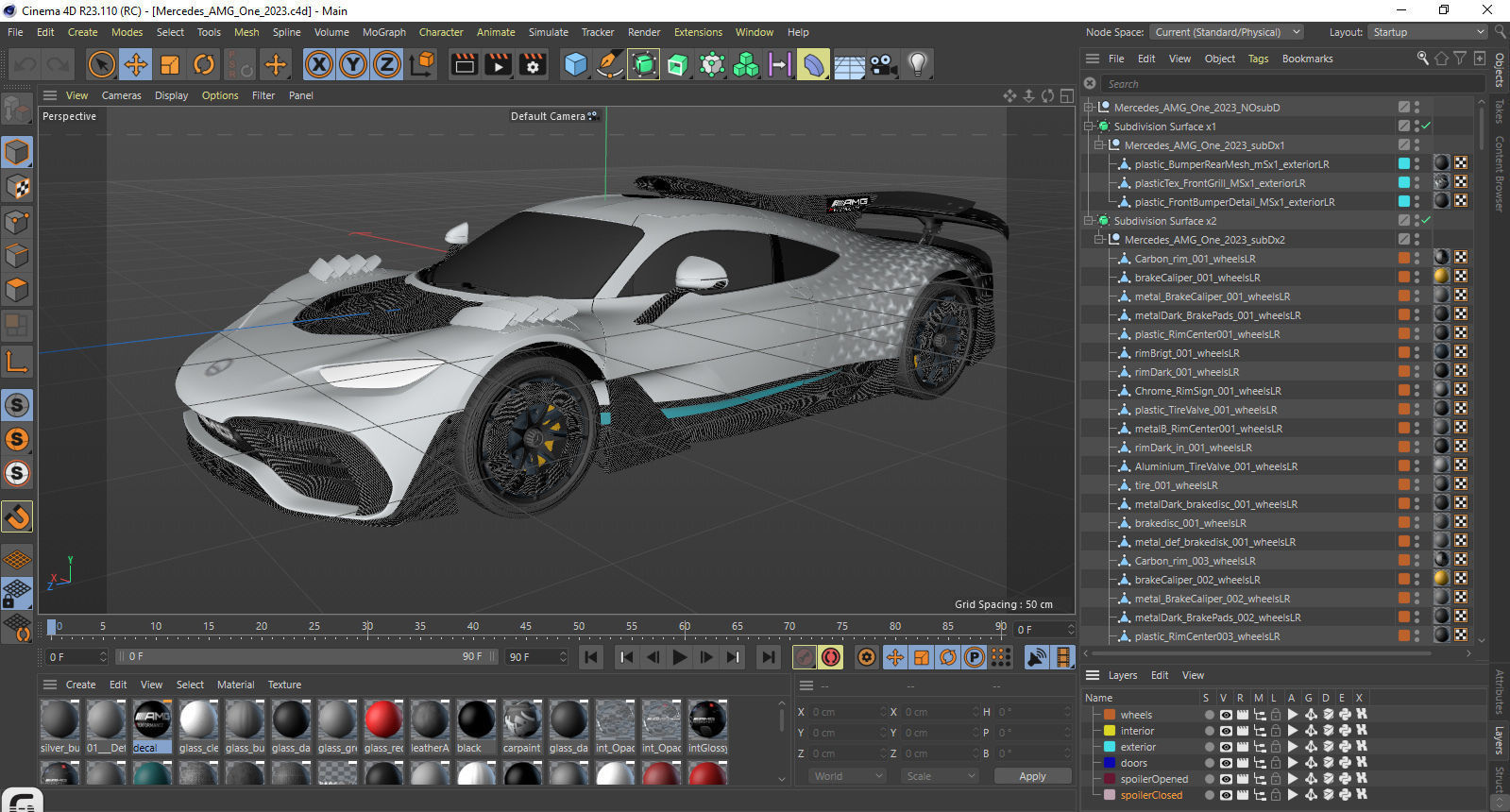Screen dimensions: 1510x812
Task: Open the Render menu
Action: (x=644, y=32)
